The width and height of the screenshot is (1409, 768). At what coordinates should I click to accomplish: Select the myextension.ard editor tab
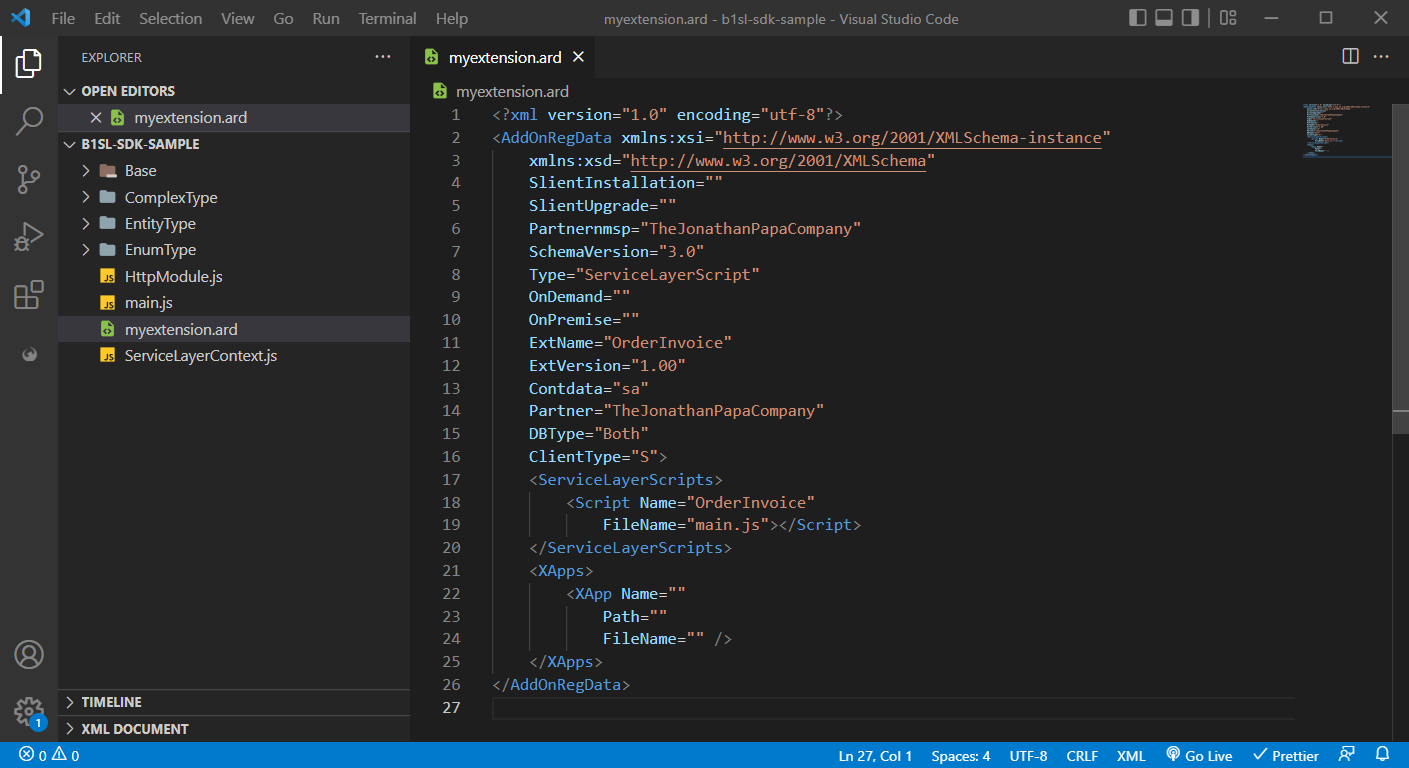coord(505,57)
